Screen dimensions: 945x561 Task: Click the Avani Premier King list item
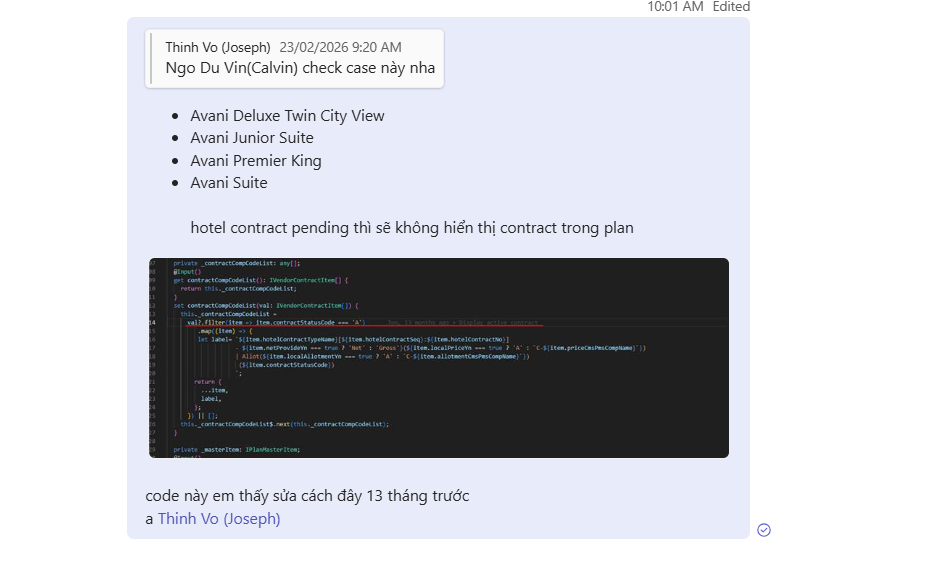click(x=256, y=161)
